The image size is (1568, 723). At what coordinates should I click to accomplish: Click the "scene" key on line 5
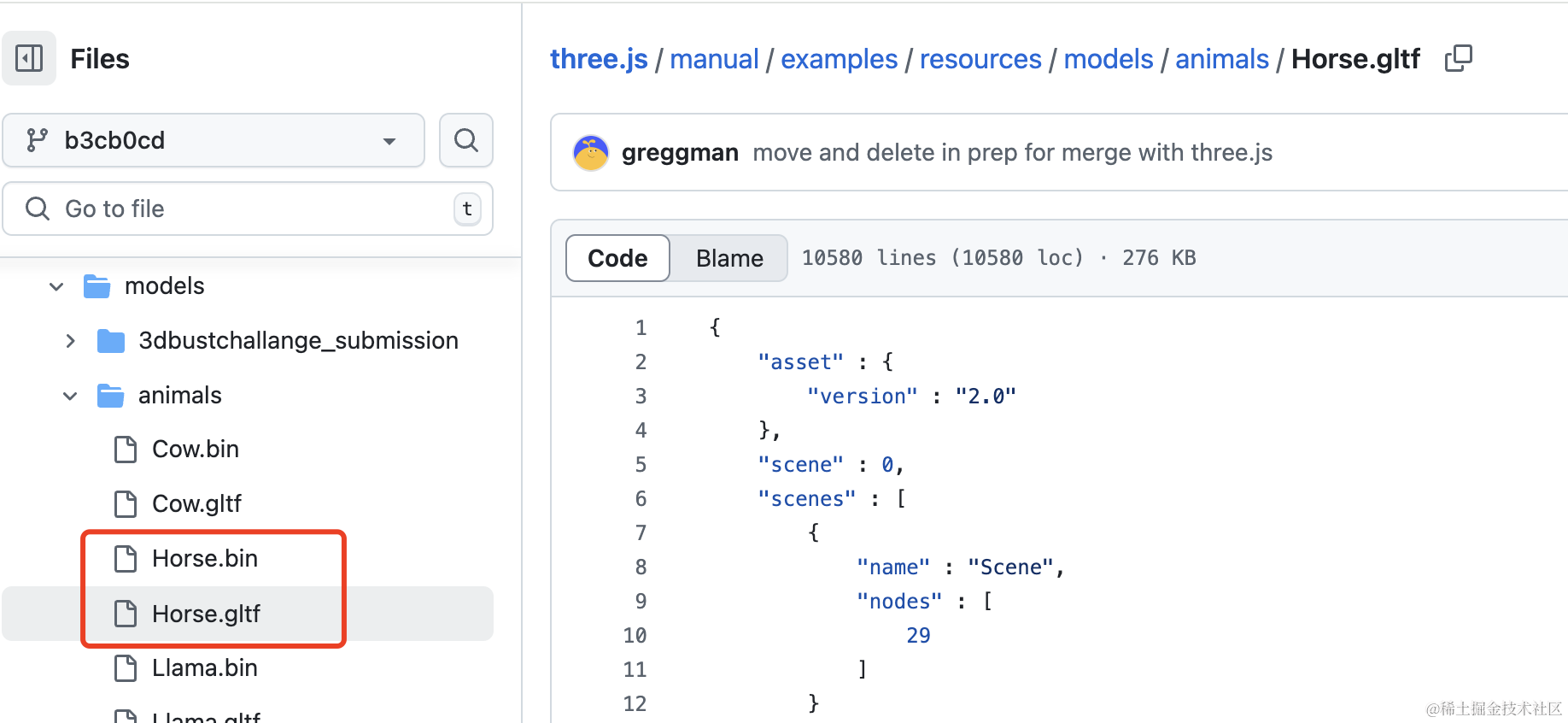(x=801, y=465)
